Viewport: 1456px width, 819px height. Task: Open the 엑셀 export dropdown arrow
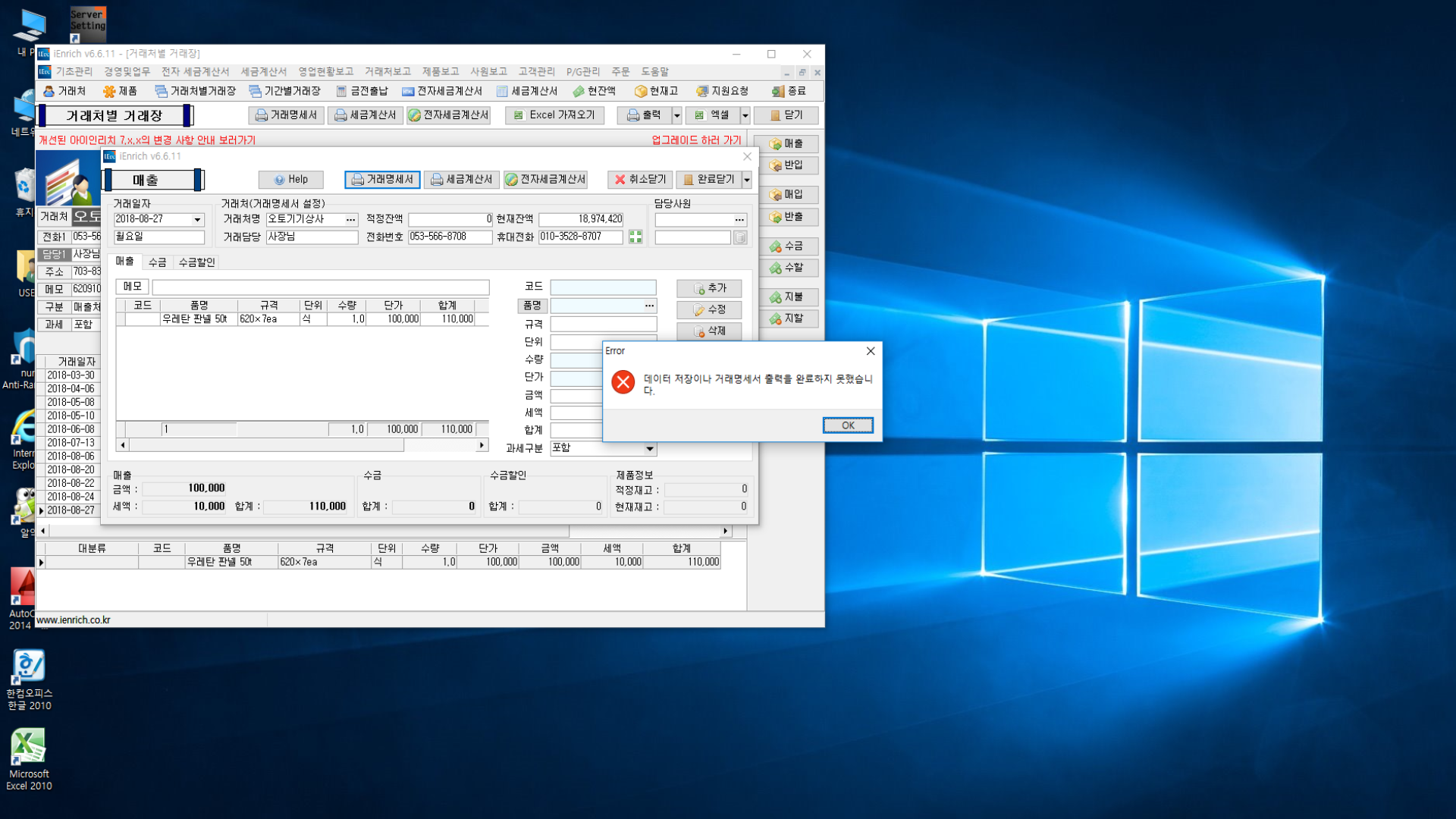[745, 115]
